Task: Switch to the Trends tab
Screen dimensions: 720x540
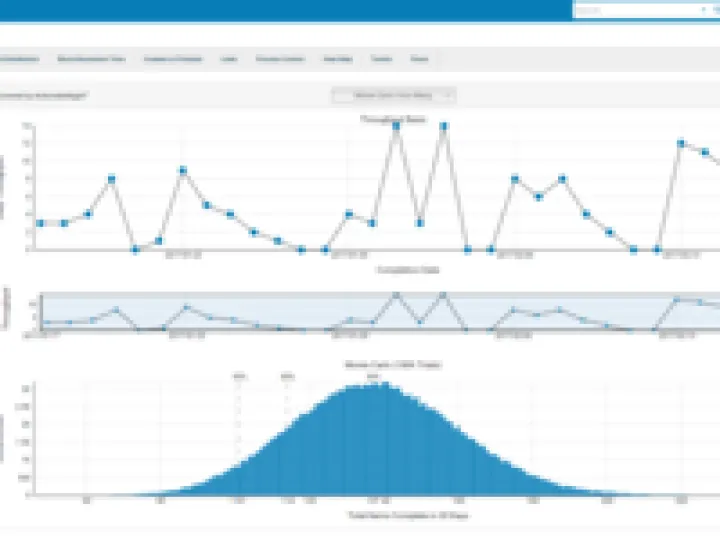Action: pyautogui.click(x=381, y=60)
